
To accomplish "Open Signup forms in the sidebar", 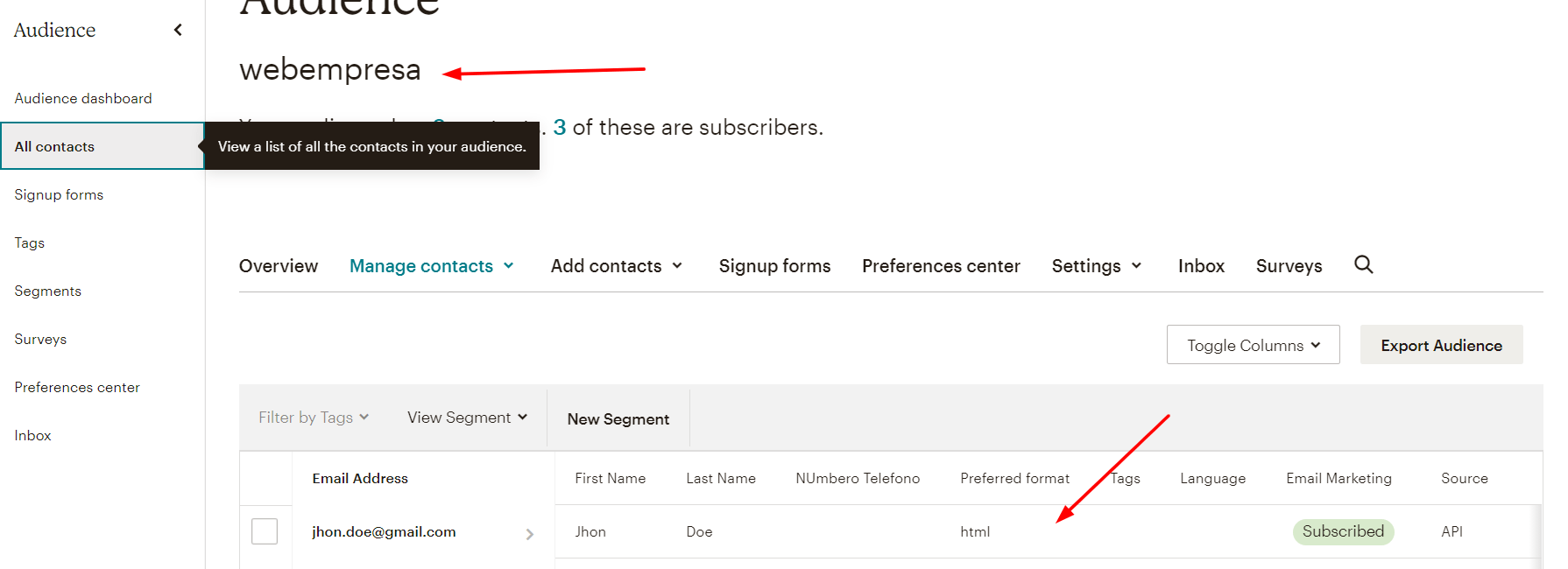I will tap(59, 195).
